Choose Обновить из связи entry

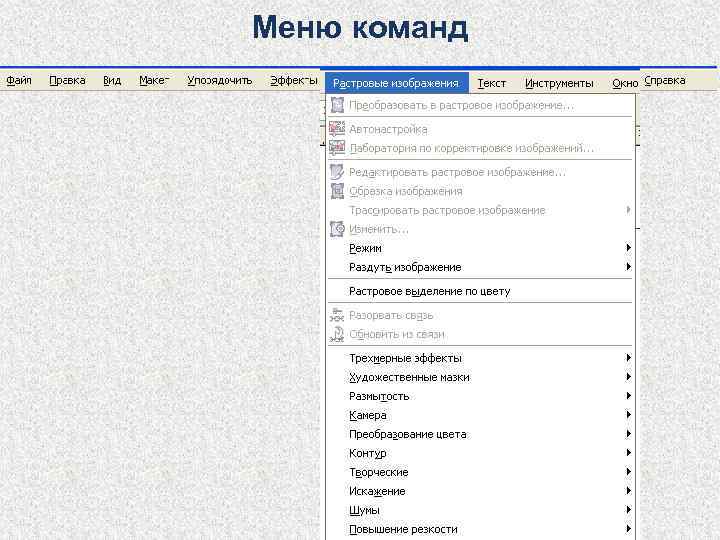[480, 334]
